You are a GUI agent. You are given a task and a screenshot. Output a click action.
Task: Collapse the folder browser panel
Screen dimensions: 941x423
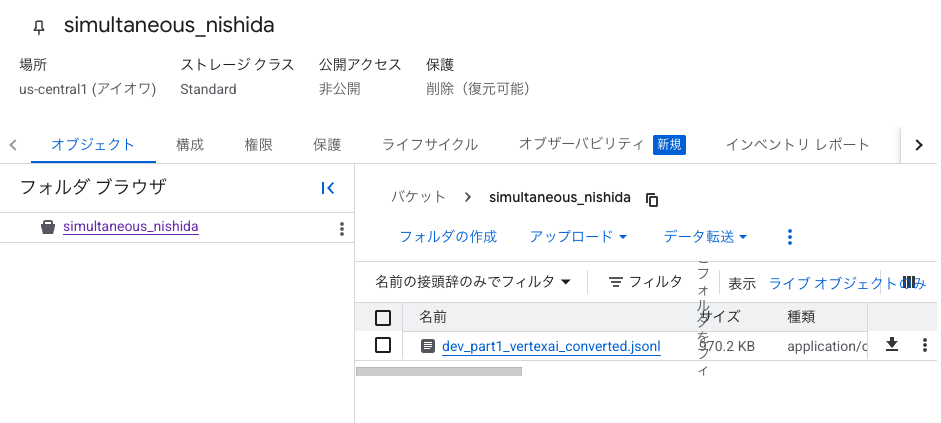[328, 188]
